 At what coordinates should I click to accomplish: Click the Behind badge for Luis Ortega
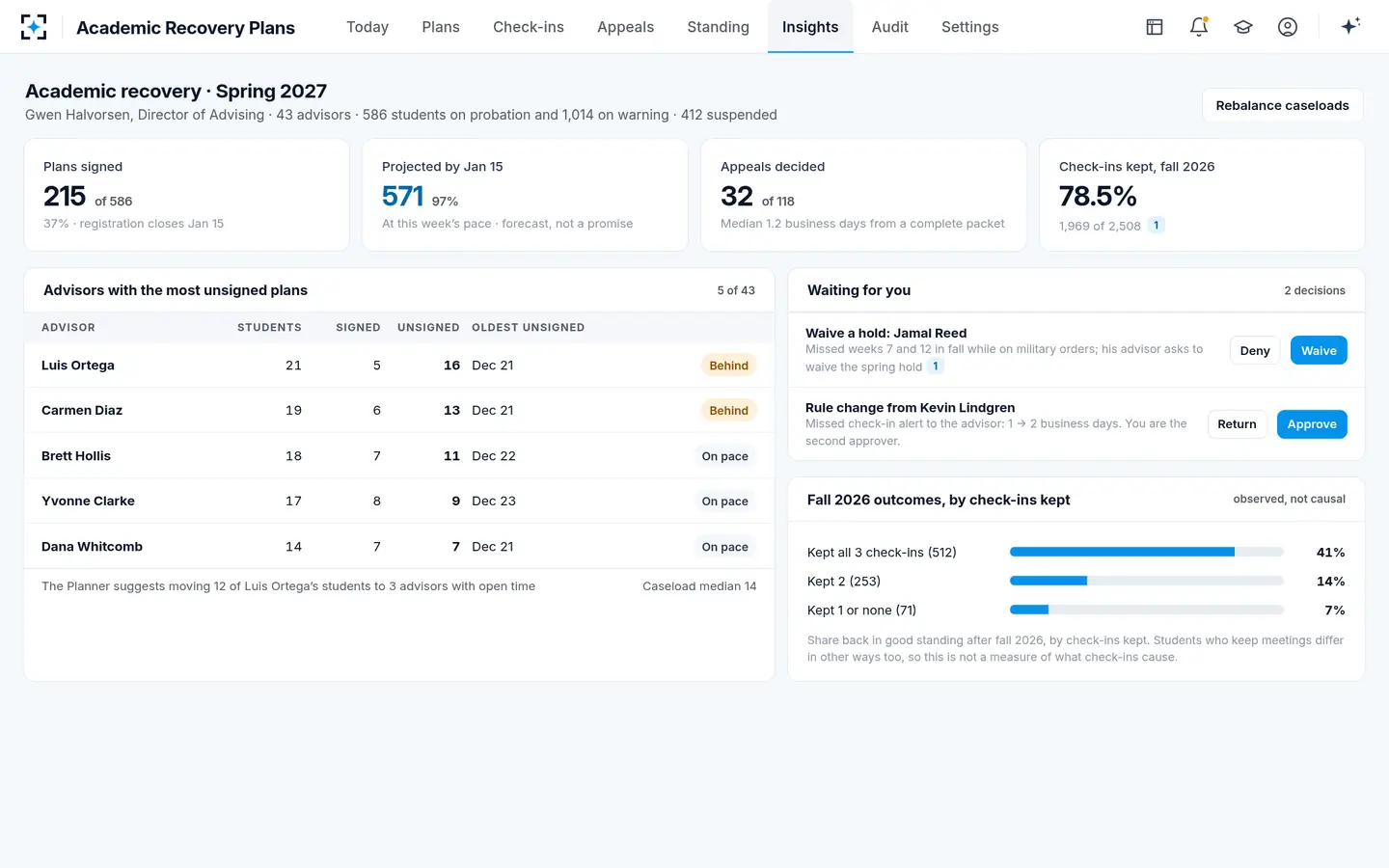click(x=728, y=366)
